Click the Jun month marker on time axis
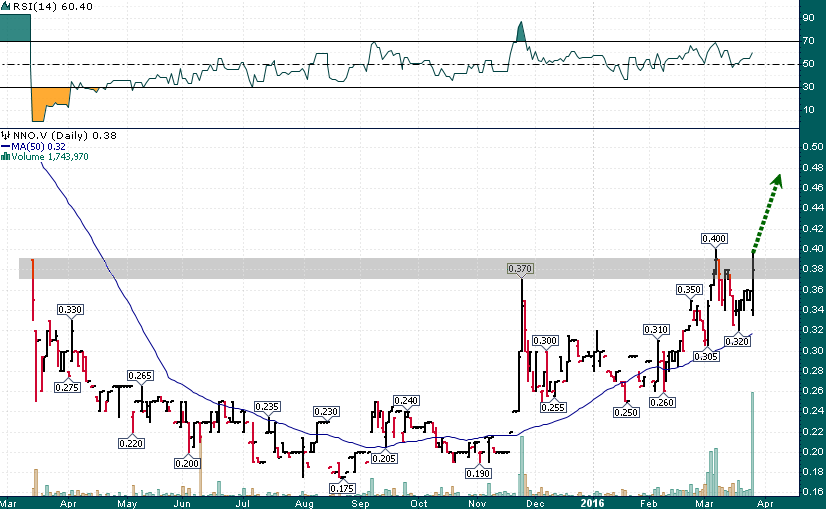This screenshot has width=826, height=509. click(x=182, y=503)
